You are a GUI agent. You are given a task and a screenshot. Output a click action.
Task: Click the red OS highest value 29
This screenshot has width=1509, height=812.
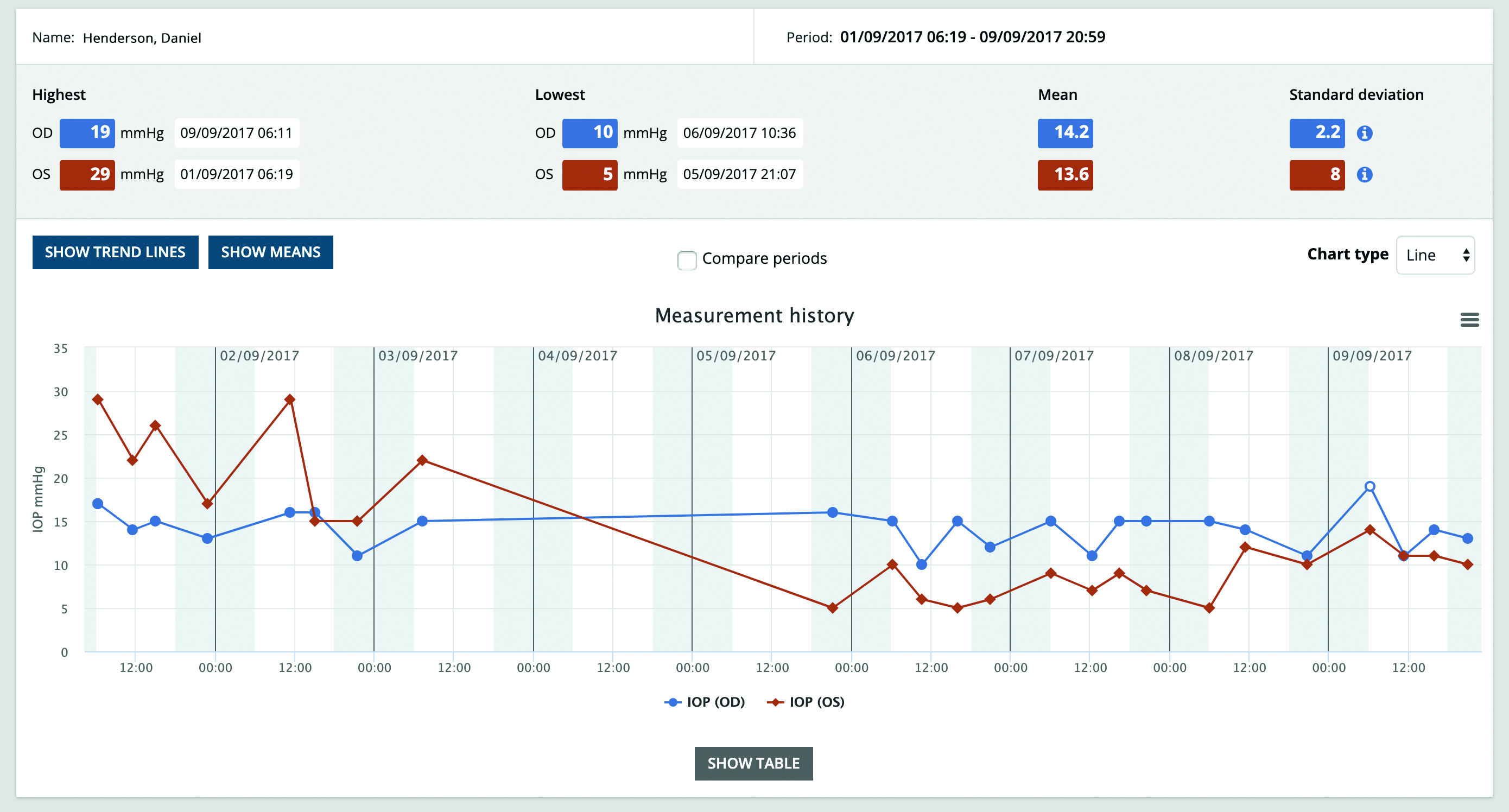coord(87,175)
